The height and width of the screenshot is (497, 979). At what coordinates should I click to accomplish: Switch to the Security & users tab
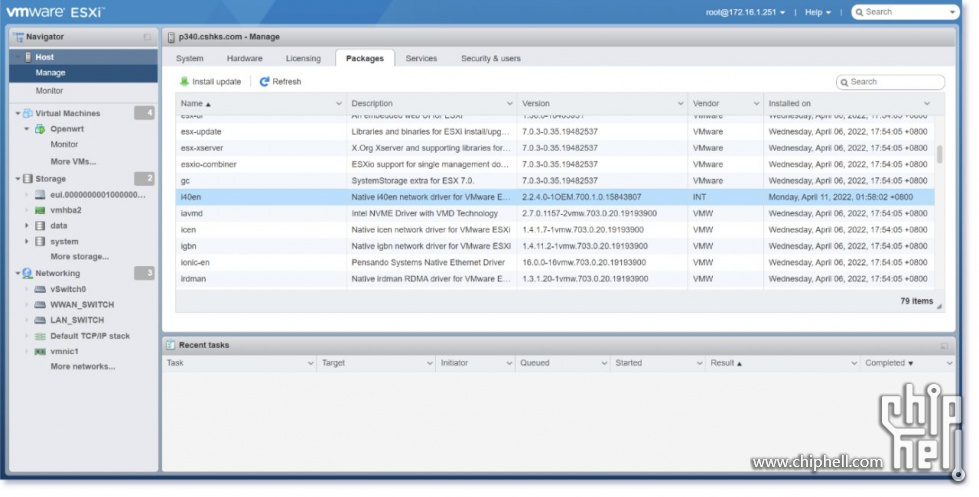(491, 59)
